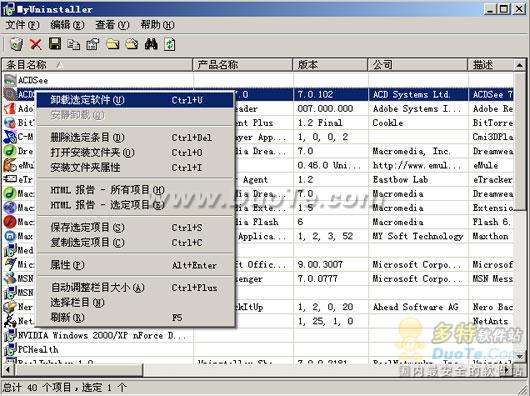Click the vertical scrollbar down arrow
Viewport: 530px width, 396px height.
pos(520,355)
